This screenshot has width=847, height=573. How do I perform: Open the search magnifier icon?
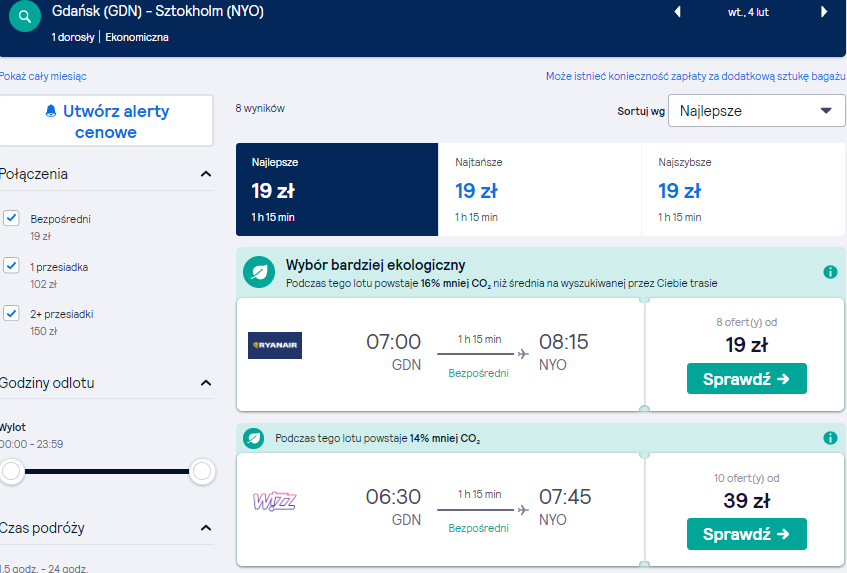(x=25, y=16)
